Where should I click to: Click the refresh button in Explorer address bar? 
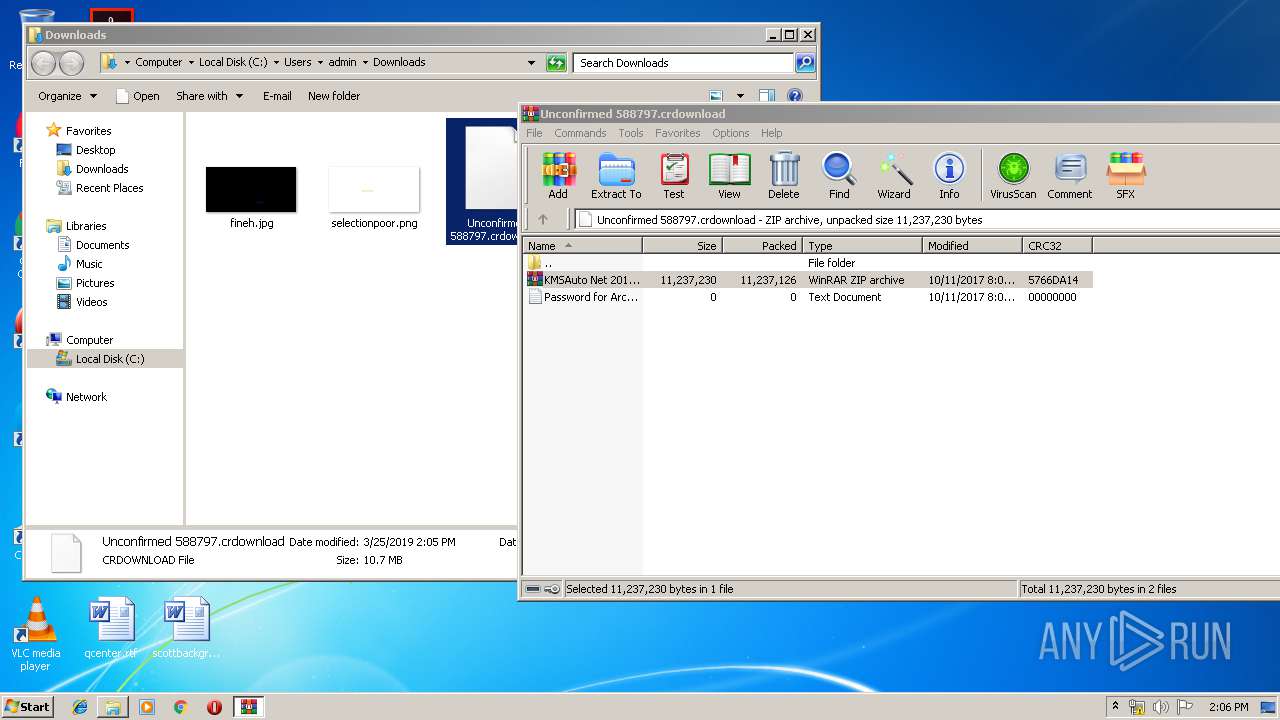[x=556, y=63]
